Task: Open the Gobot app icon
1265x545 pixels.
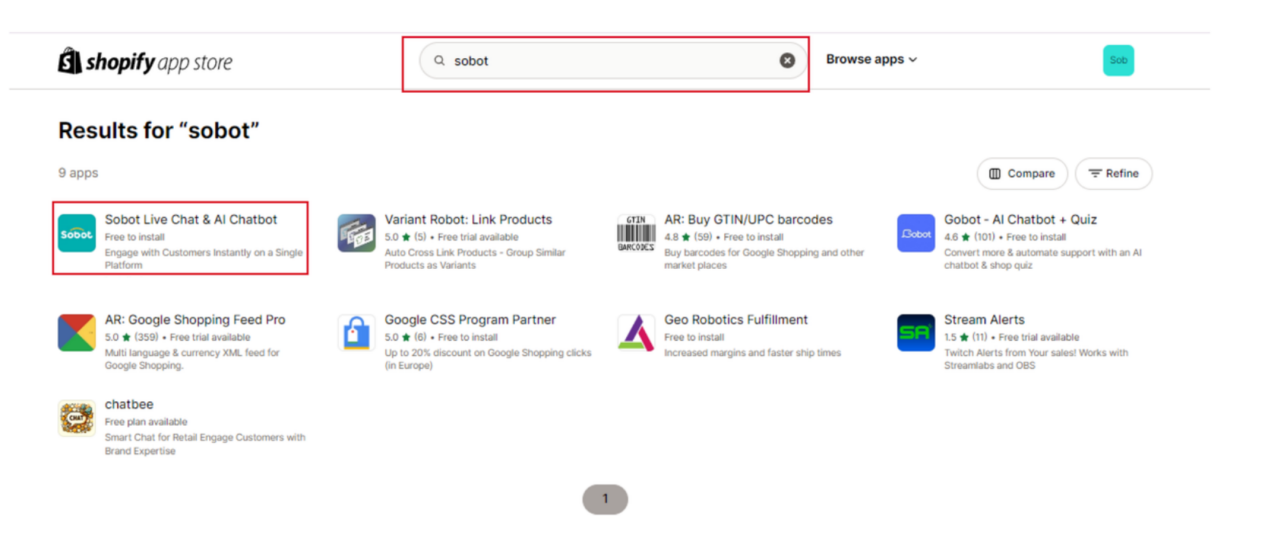Action: coord(916,233)
